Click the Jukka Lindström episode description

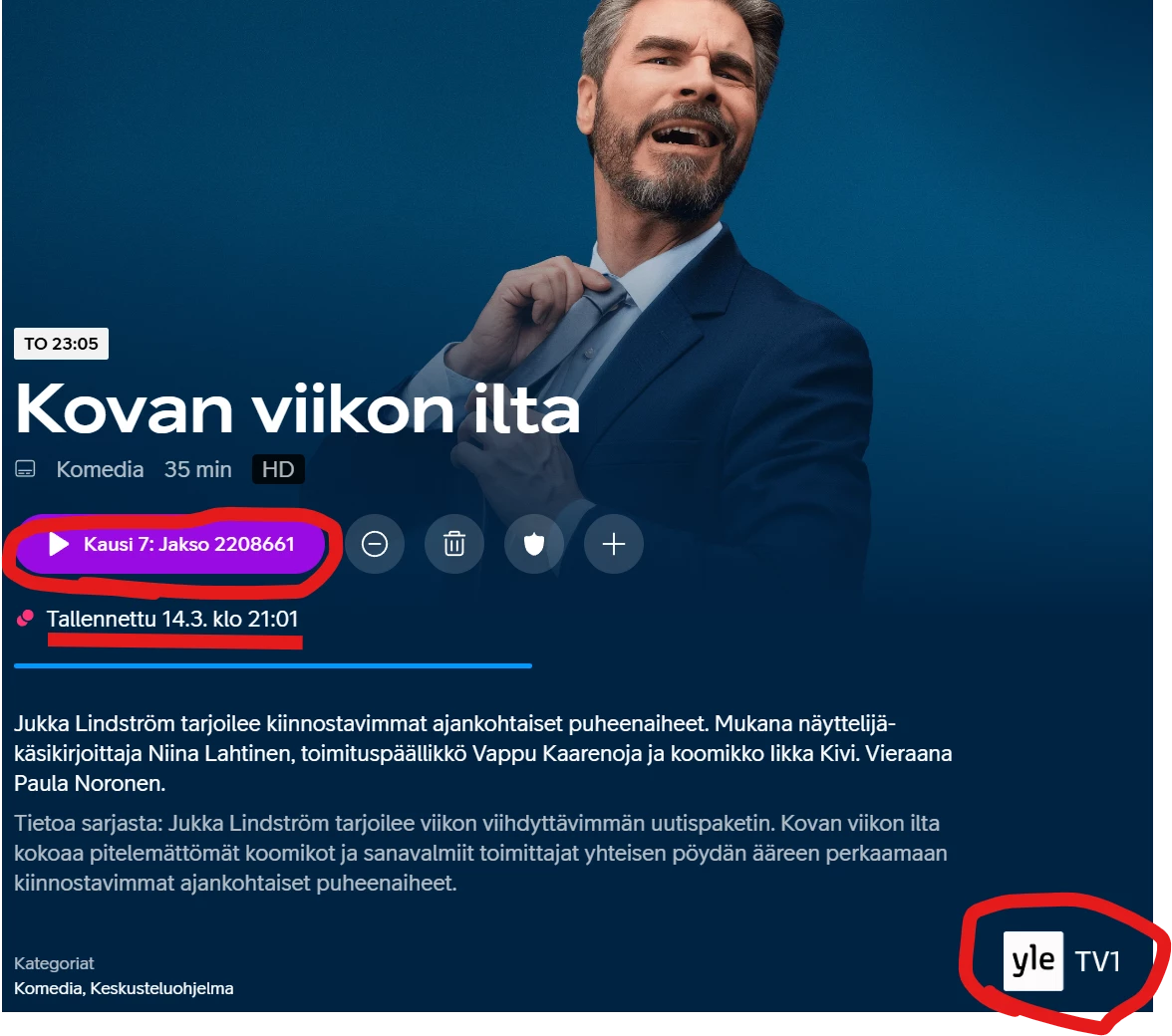click(x=482, y=753)
